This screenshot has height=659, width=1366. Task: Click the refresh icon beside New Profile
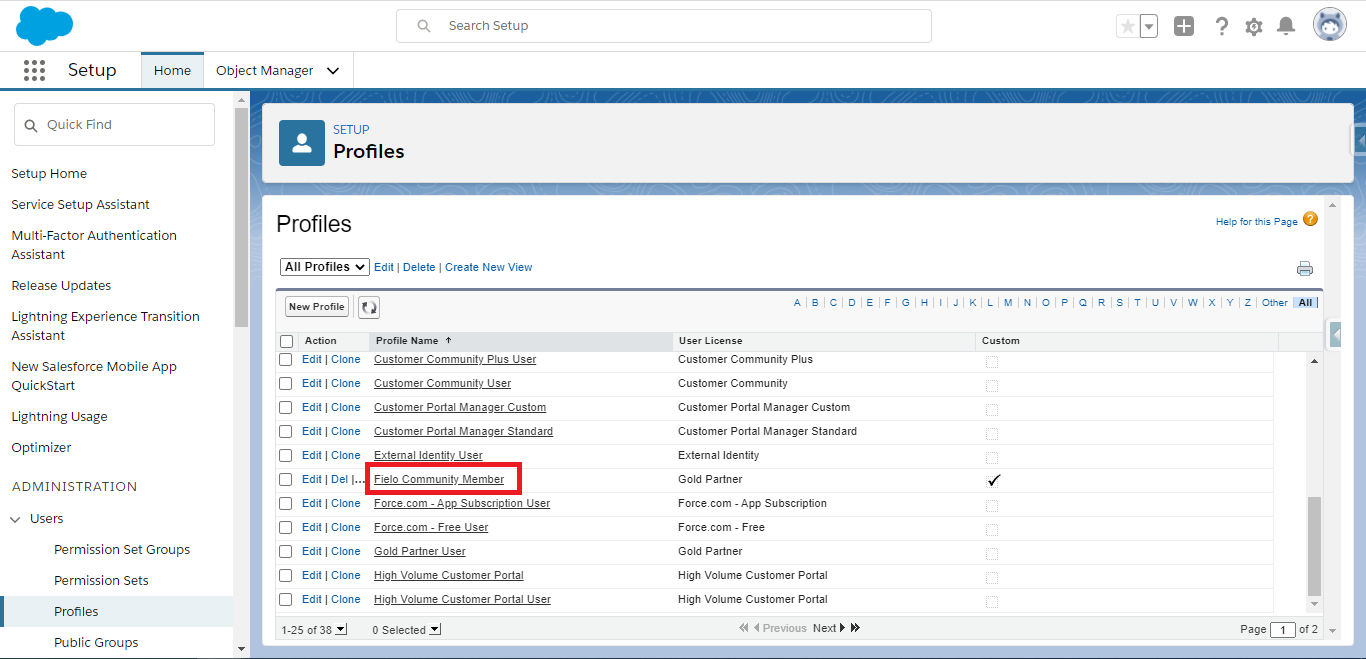(x=368, y=307)
